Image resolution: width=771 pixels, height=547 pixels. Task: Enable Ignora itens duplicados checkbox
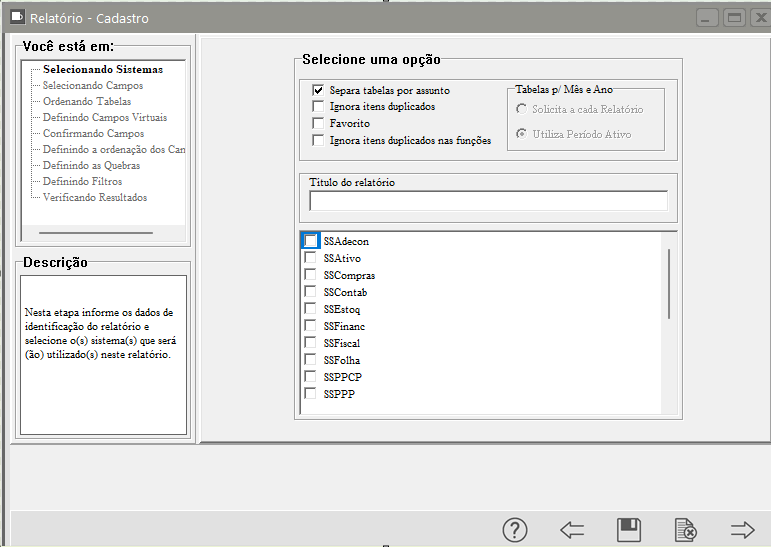coord(319,106)
